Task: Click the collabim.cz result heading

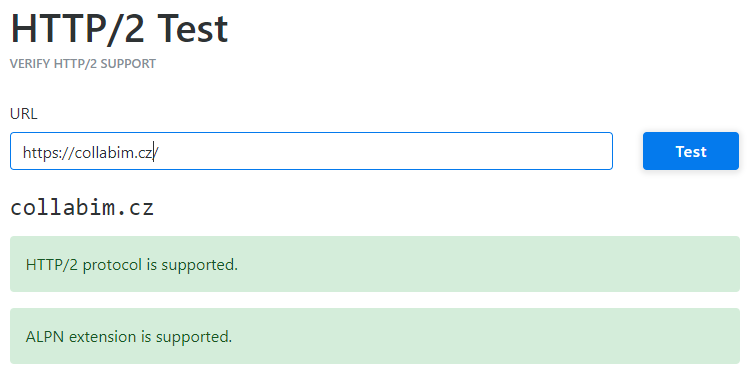Action: point(82,208)
